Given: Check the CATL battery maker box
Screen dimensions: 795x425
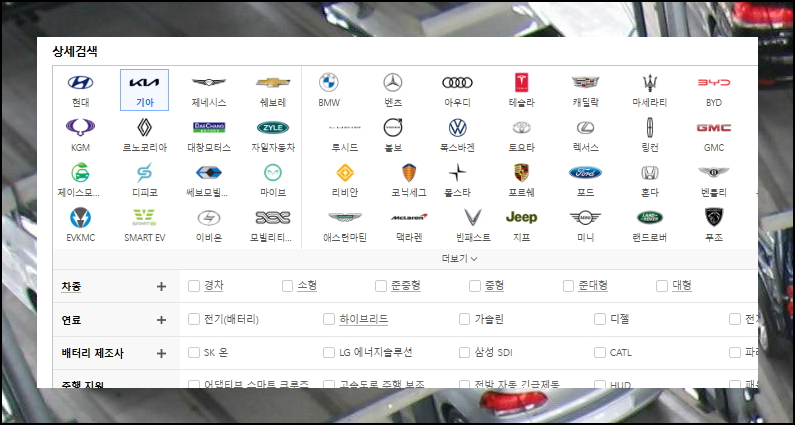Looking at the screenshot, I should [x=600, y=352].
